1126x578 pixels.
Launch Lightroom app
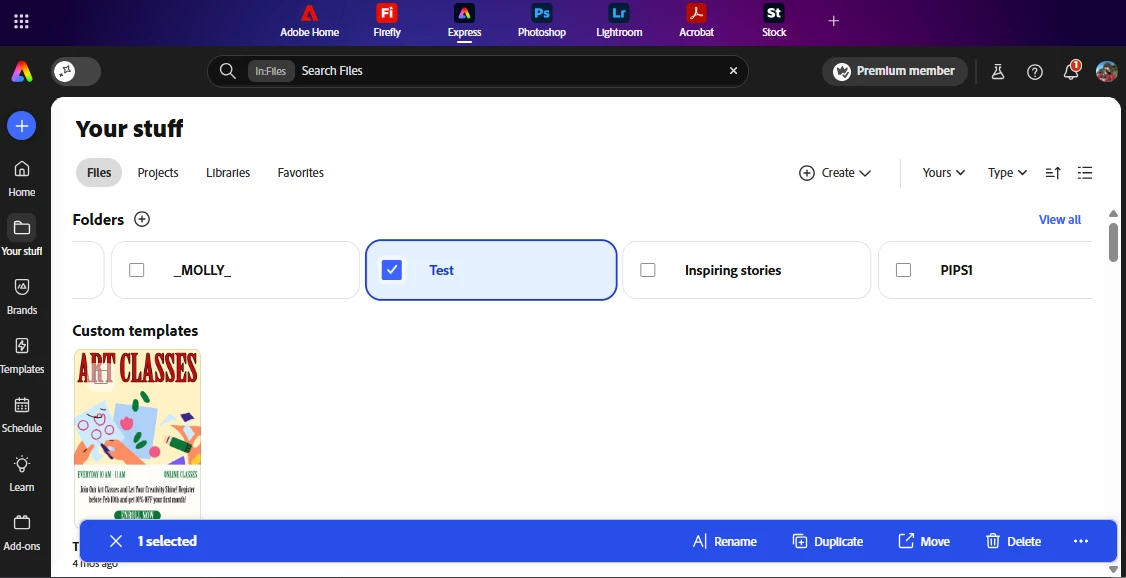[619, 22]
